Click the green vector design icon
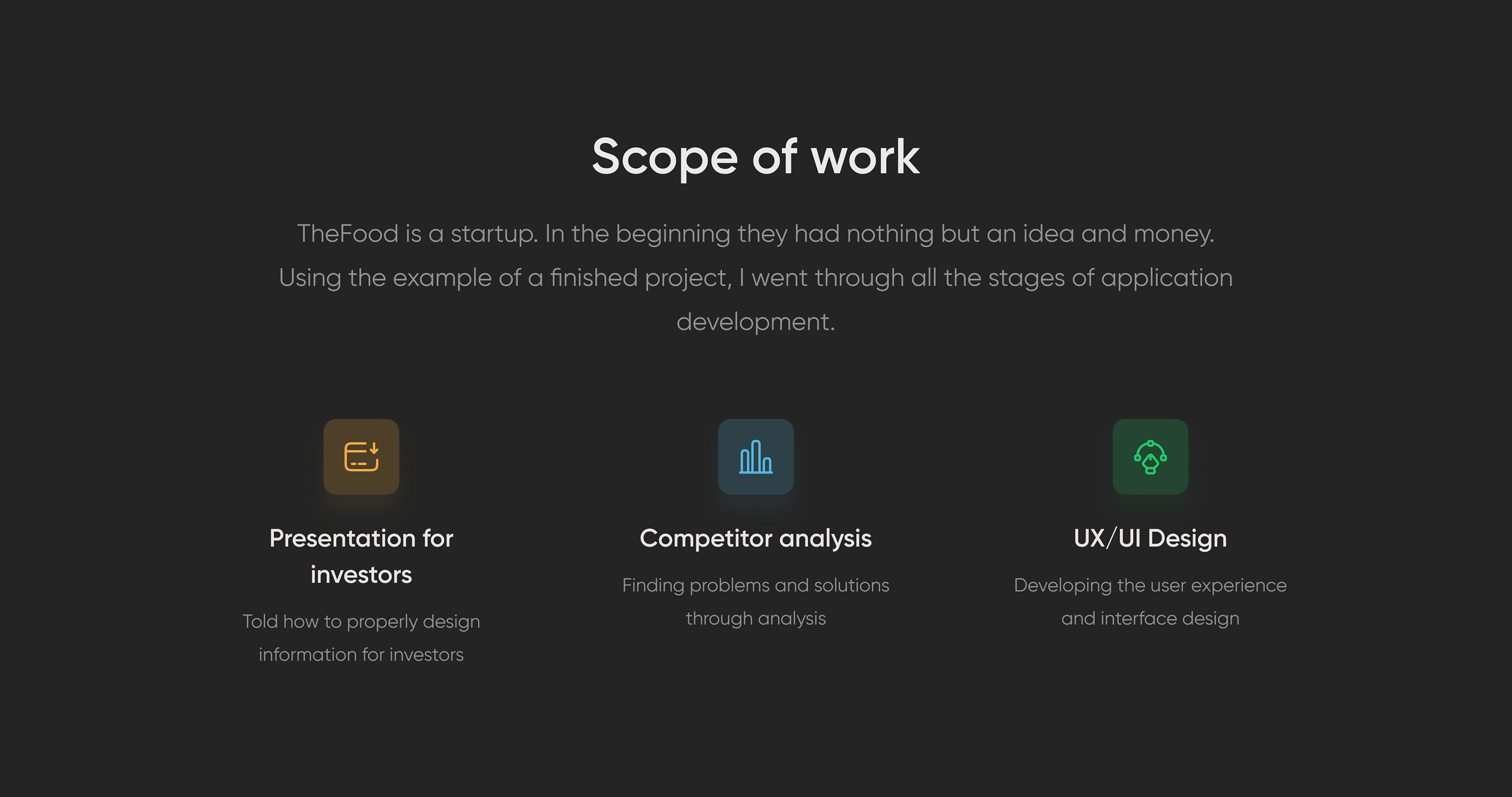The height and width of the screenshot is (797, 1512). [1150, 457]
